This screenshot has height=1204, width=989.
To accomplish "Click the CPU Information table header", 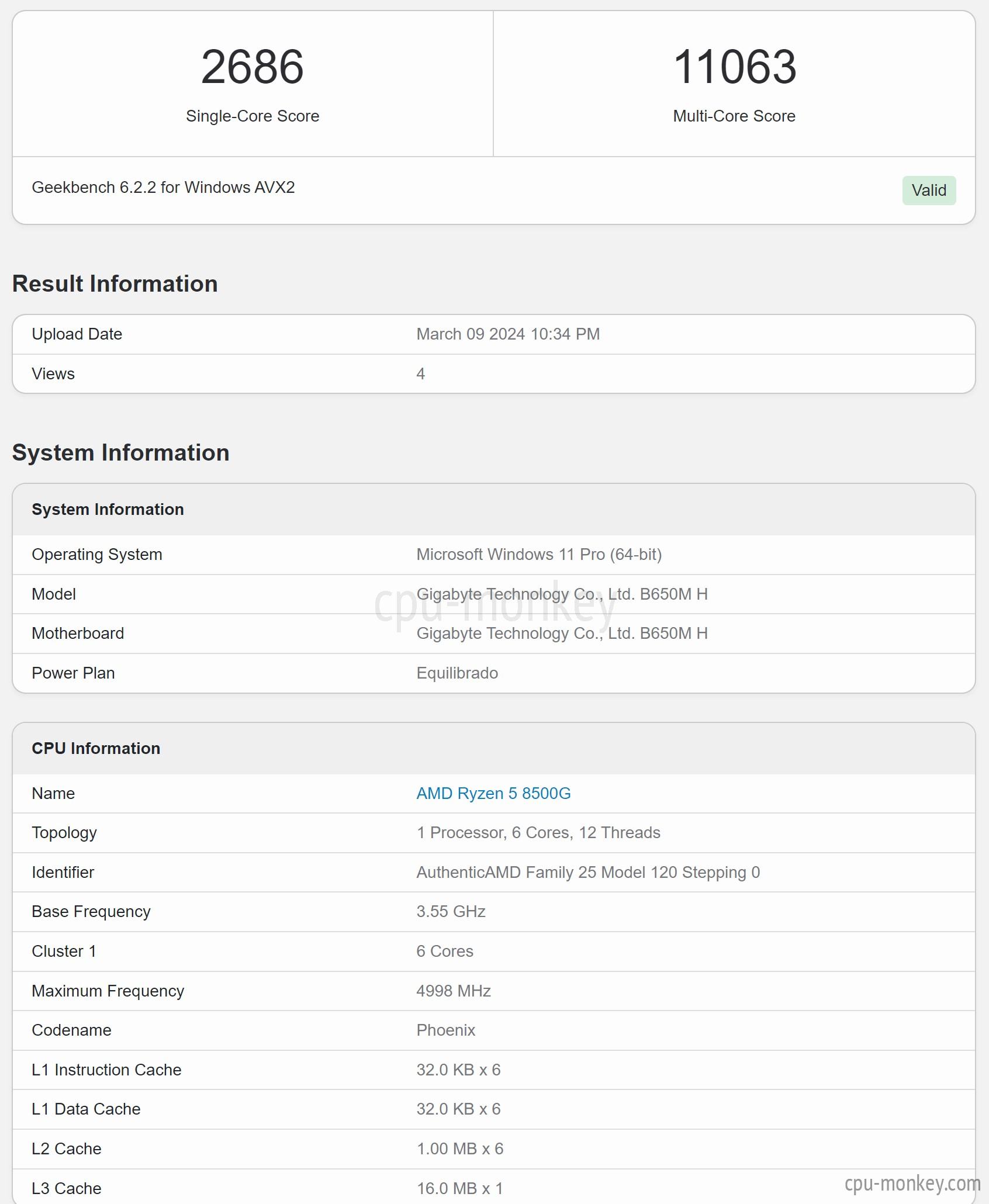I will 494,749.
